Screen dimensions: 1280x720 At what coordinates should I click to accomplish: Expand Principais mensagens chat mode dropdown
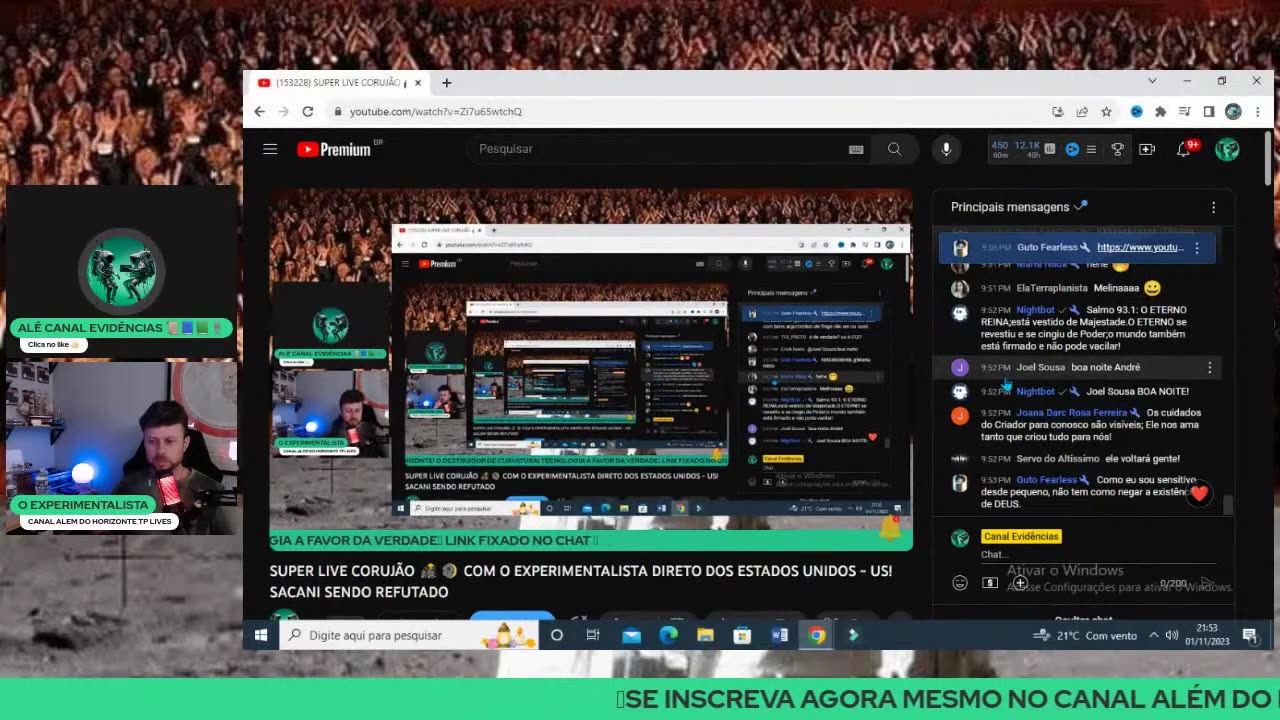(1019, 207)
